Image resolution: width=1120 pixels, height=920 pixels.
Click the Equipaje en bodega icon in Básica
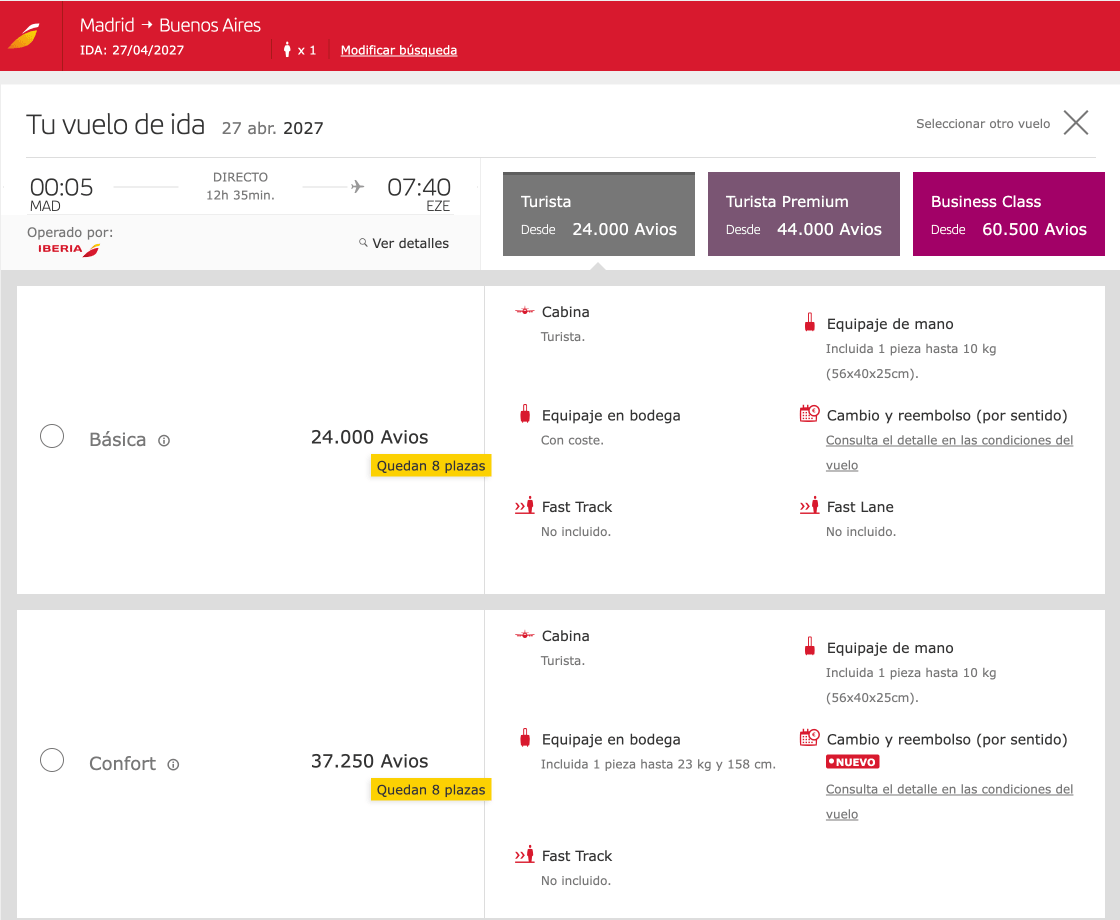coord(525,414)
